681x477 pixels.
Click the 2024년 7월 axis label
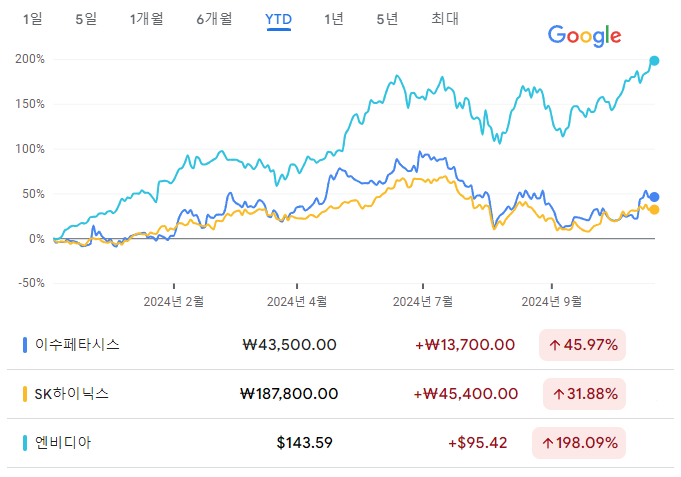point(423,301)
